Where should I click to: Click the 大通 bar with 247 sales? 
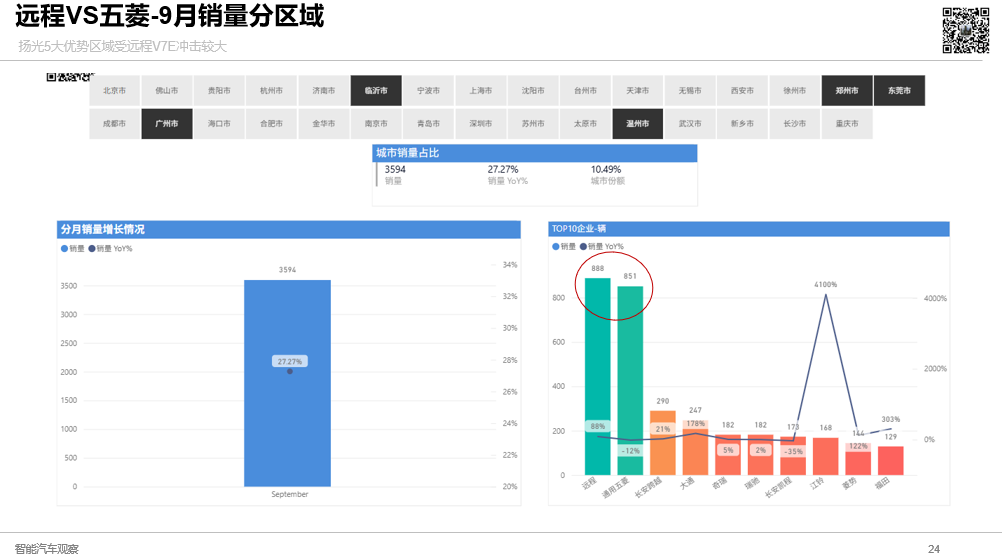click(x=695, y=447)
